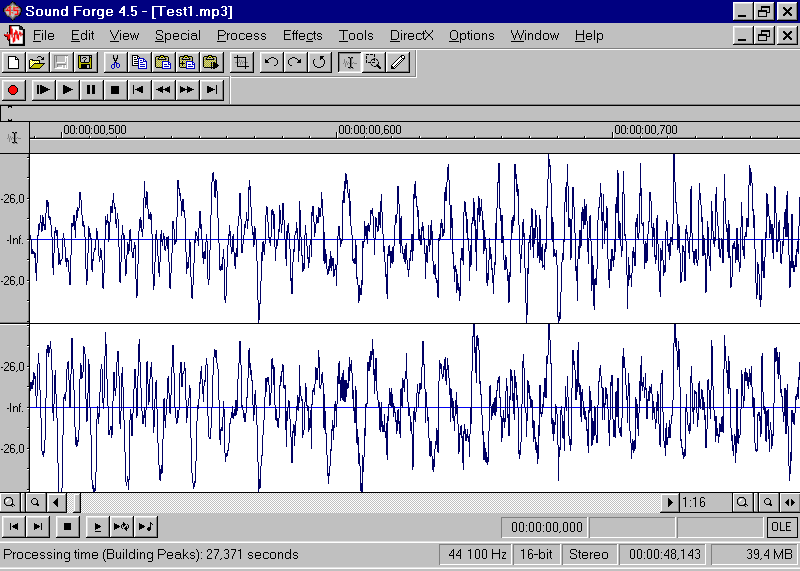Click the Crop/Trim tool icon
Viewport: 800px width, 571px height.
241,62
